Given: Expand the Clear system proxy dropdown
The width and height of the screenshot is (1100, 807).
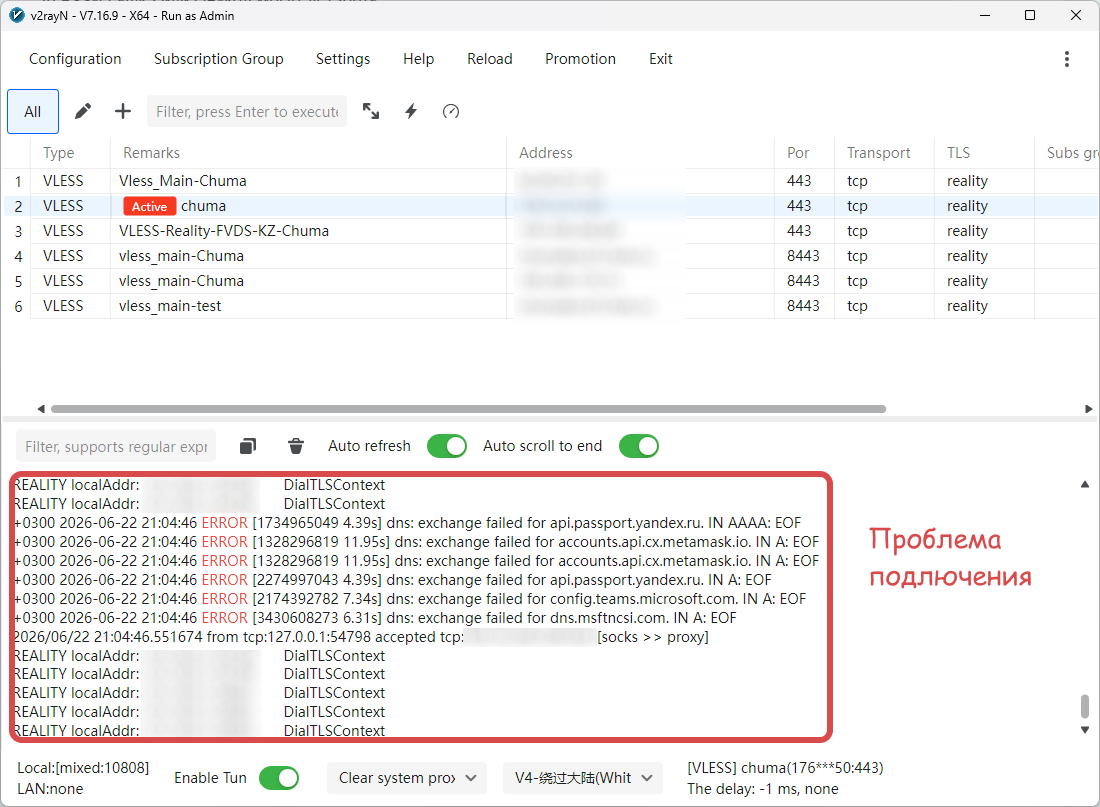Looking at the screenshot, I should pyautogui.click(x=407, y=778).
